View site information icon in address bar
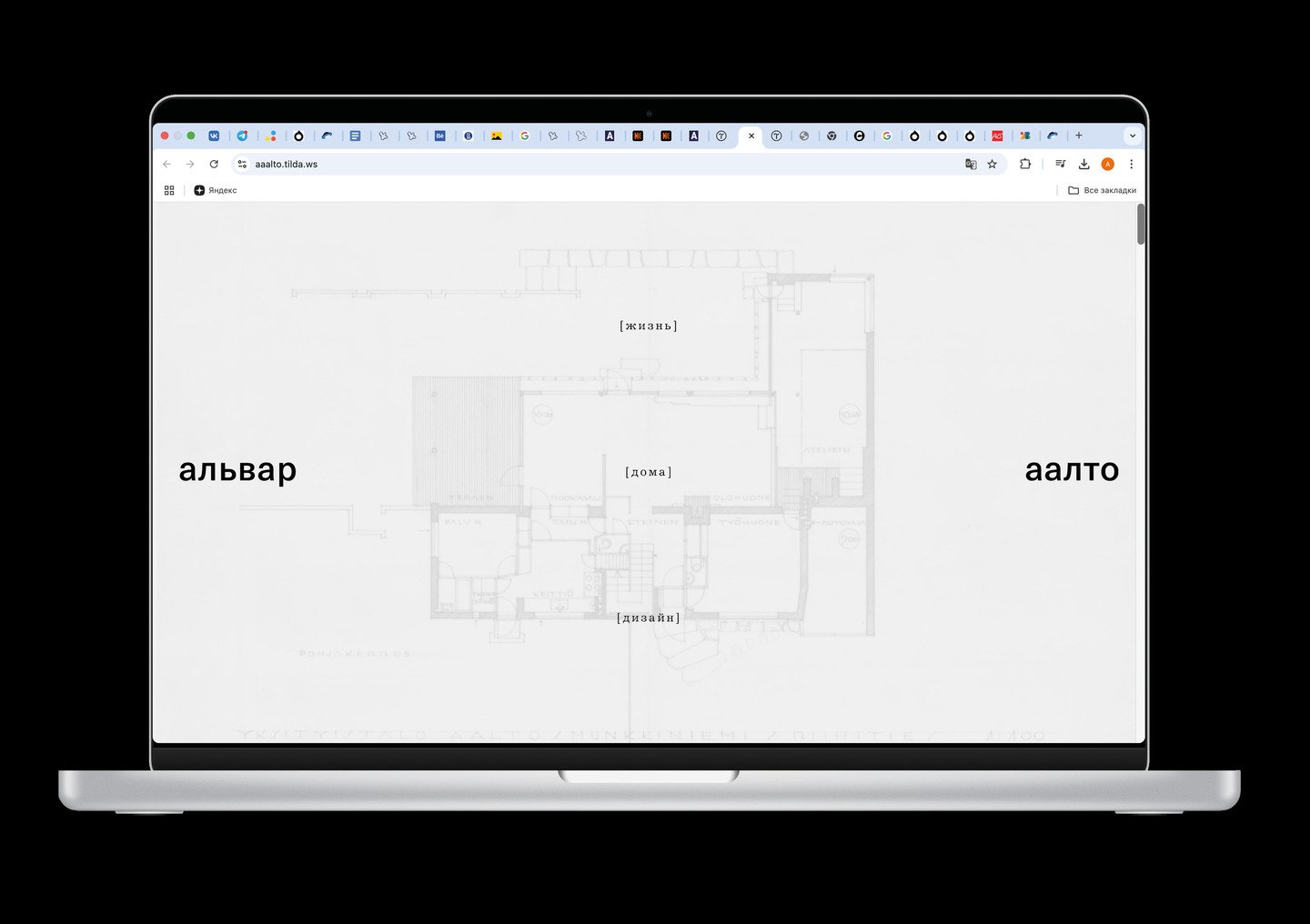Screen dimensions: 1310x924 [x=242, y=164]
